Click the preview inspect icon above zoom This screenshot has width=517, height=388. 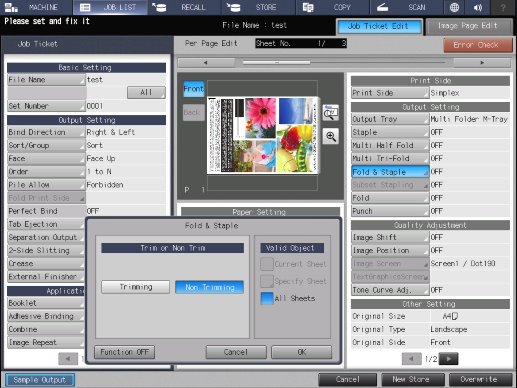point(331,113)
